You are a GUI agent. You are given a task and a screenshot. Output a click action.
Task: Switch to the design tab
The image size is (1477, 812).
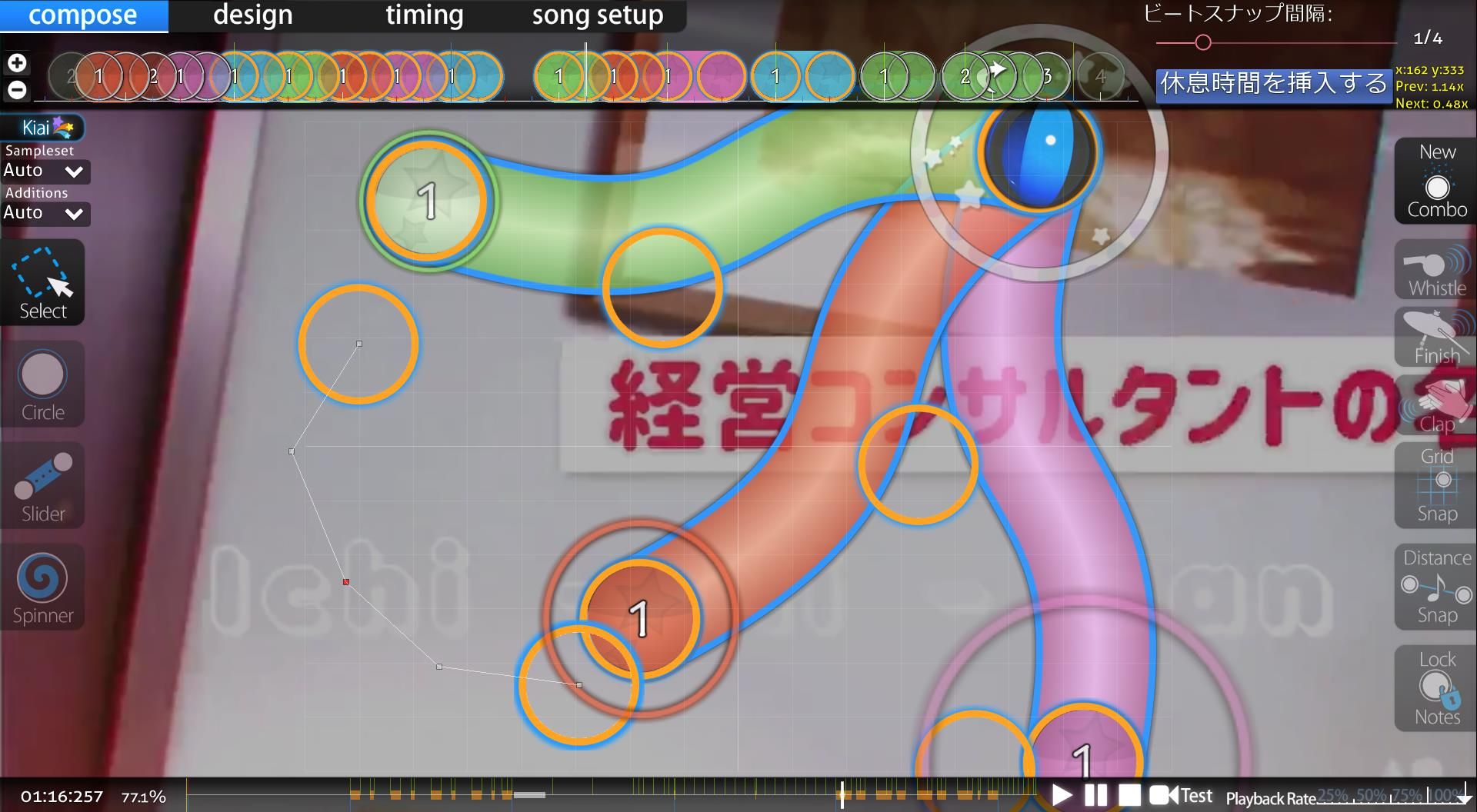[252, 15]
